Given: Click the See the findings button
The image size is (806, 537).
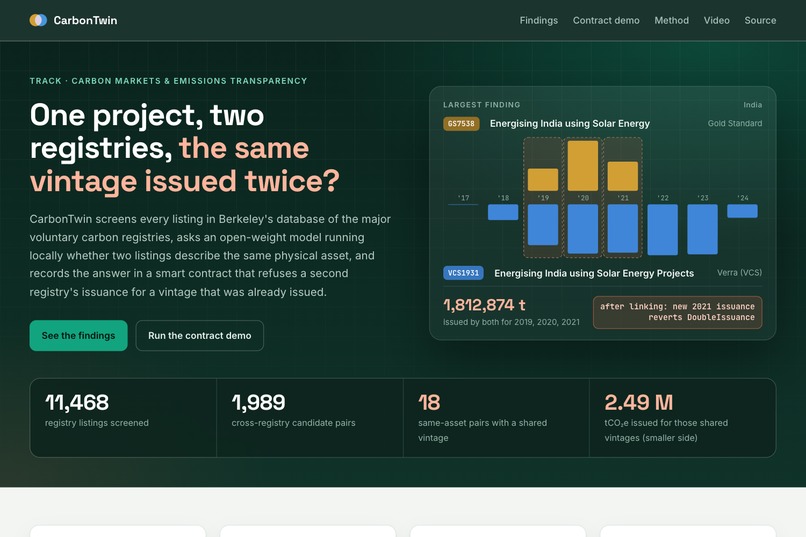Looking at the screenshot, I should (x=78, y=336).
